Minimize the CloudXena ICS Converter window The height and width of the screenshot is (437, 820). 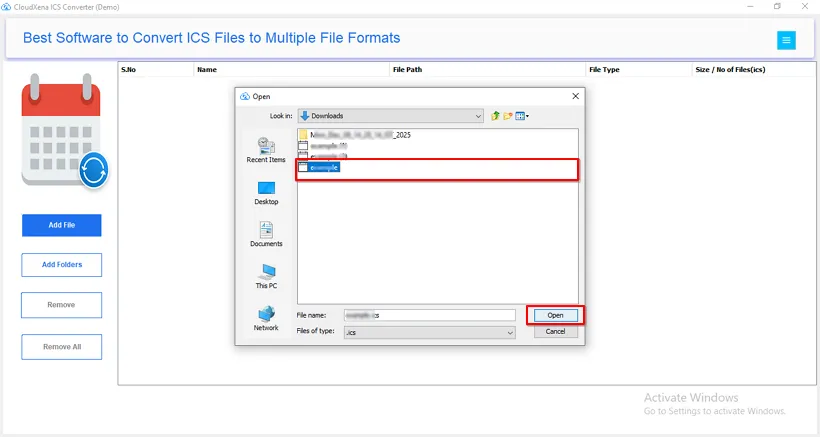[x=750, y=6]
